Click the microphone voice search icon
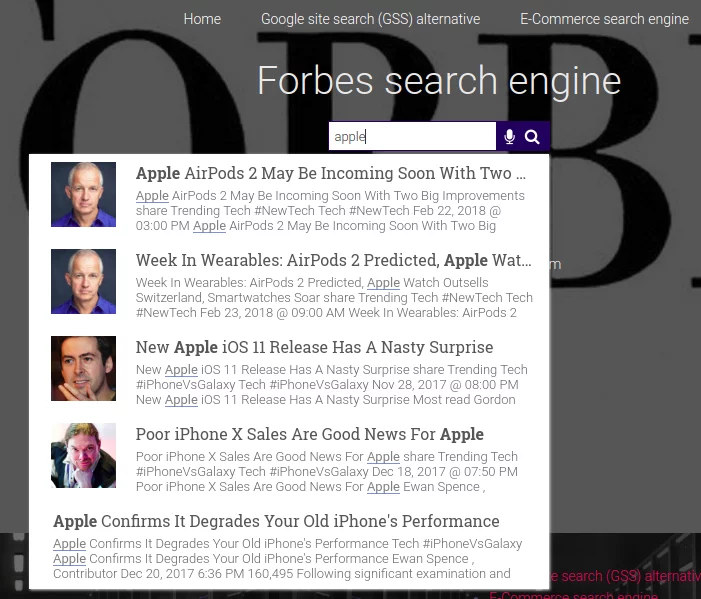The image size is (701, 599). pos(509,137)
